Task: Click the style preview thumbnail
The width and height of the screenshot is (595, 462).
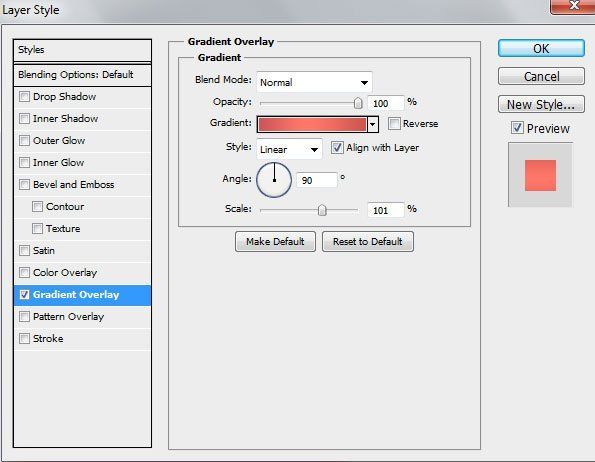Action: point(540,175)
